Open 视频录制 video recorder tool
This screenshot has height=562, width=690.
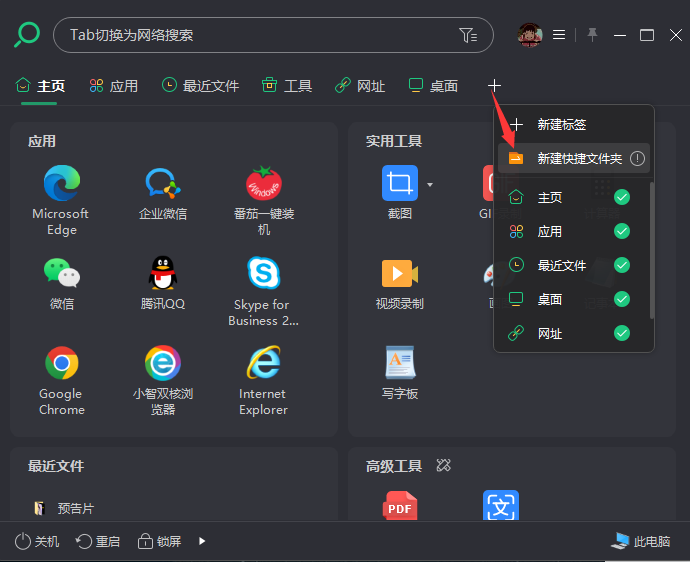[x=400, y=273]
